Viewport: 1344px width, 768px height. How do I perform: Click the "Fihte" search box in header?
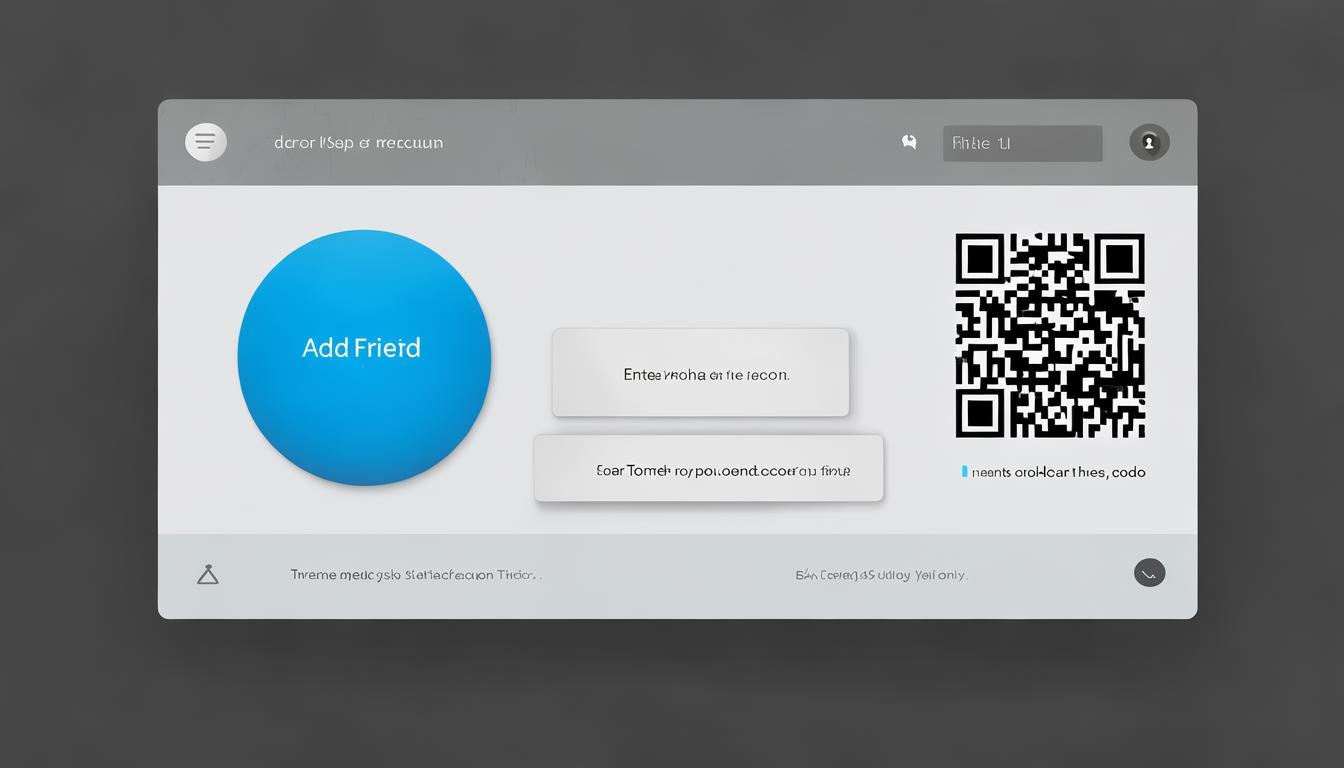[1022, 143]
